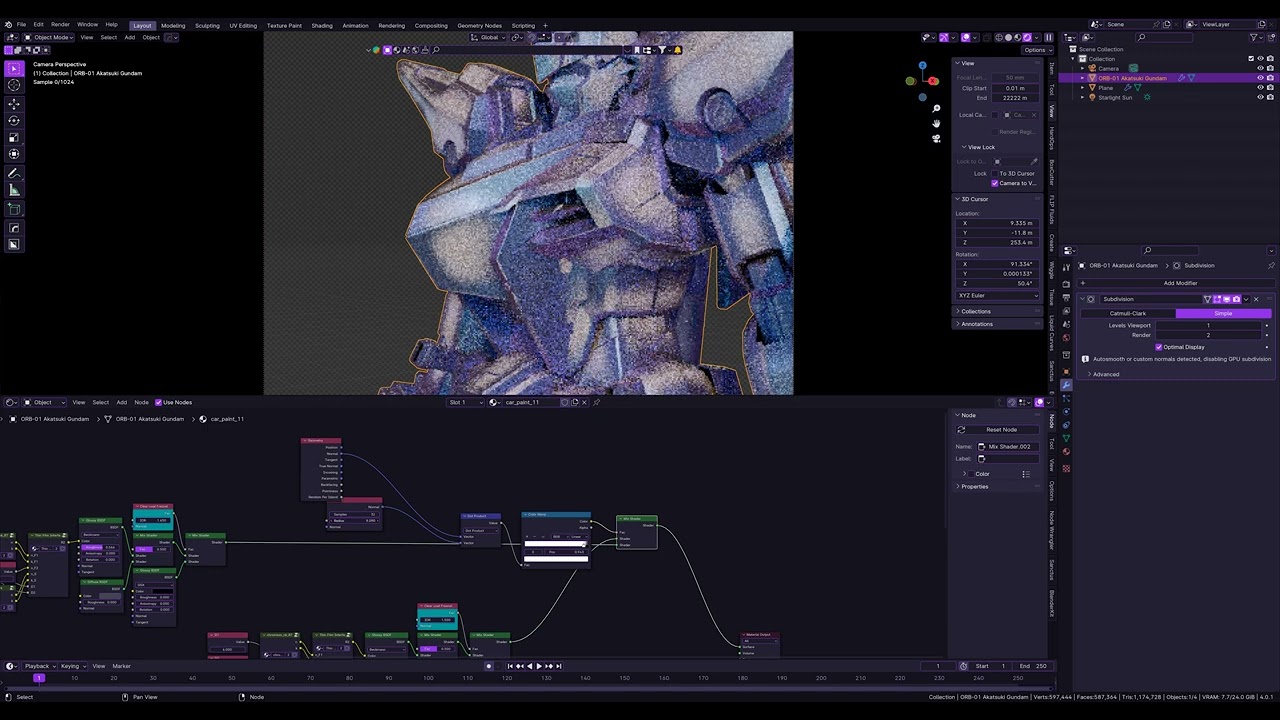This screenshot has width=1280, height=720.
Task: Toggle camera view with the camera icon
Action: [936, 138]
